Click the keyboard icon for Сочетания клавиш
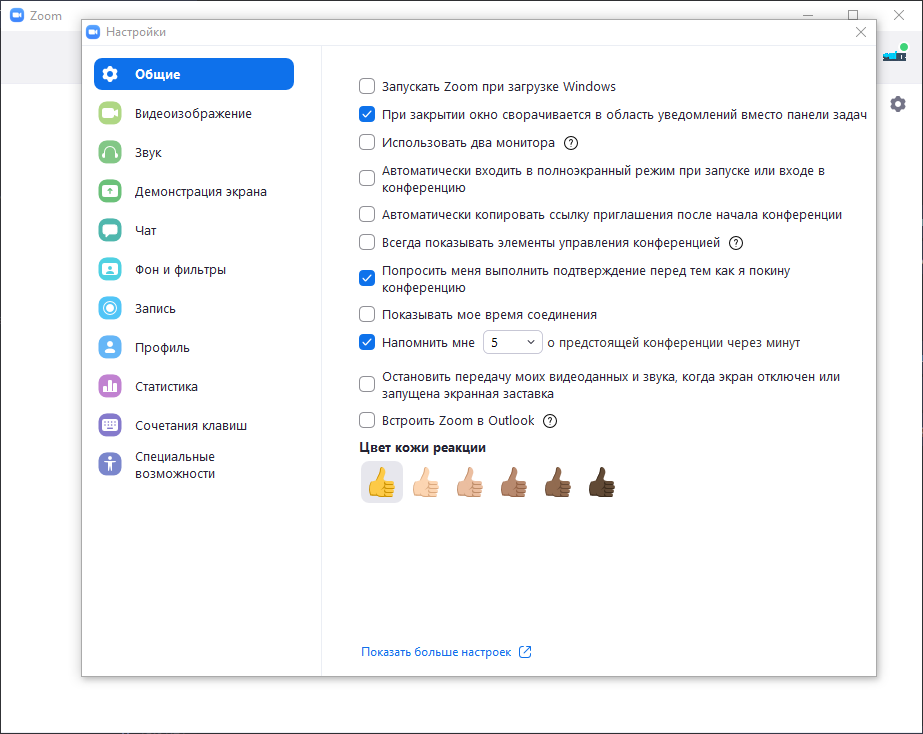The width and height of the screenshot is (923, 734). [x=110, y=426]
